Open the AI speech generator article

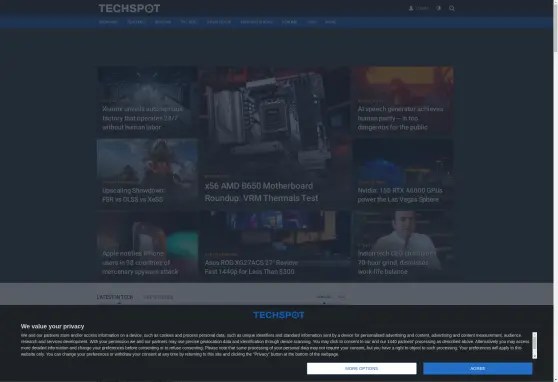[x=400, y=118]
